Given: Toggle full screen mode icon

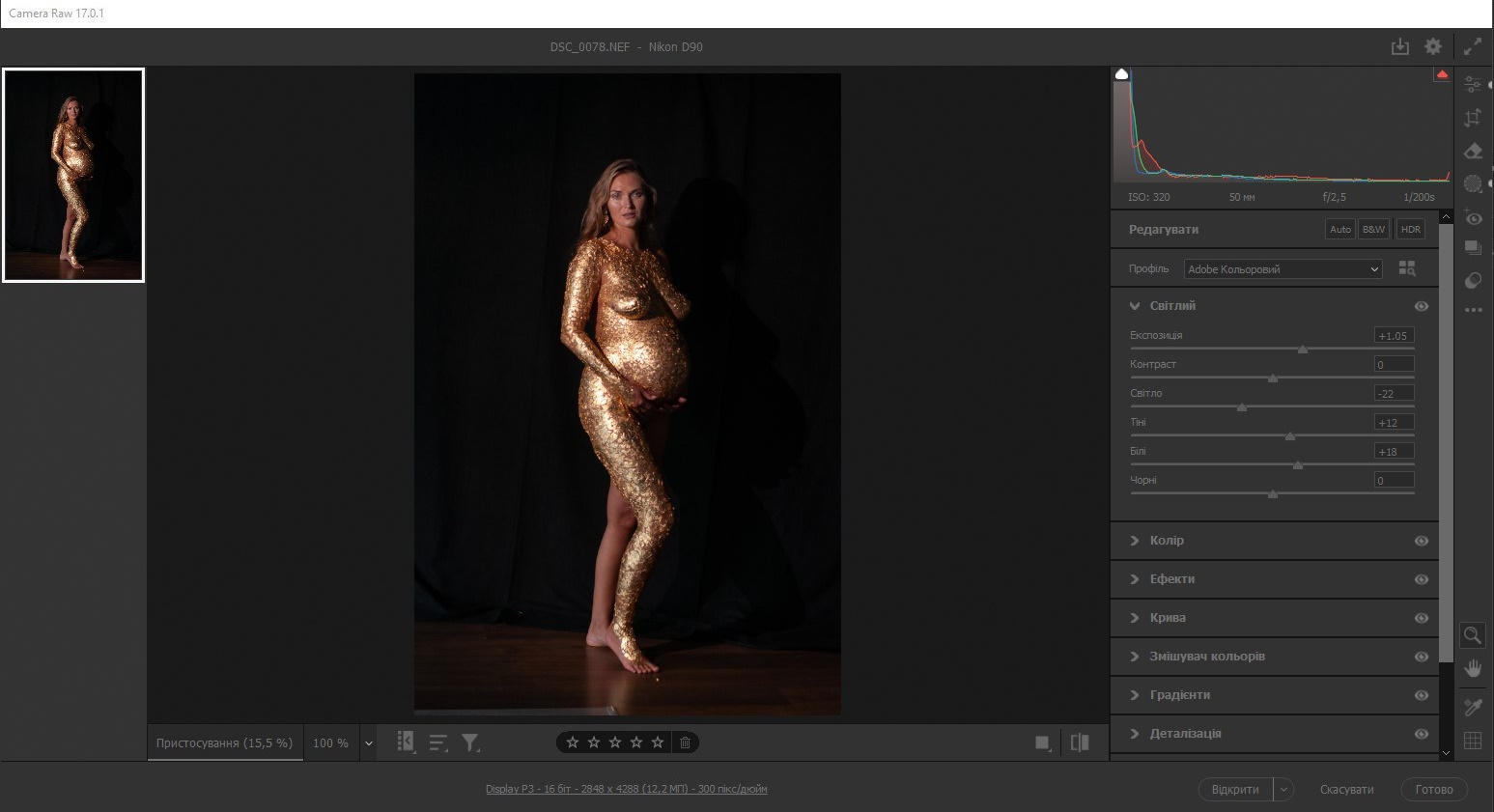Looking at the screenshot, I should (1473, 46).
